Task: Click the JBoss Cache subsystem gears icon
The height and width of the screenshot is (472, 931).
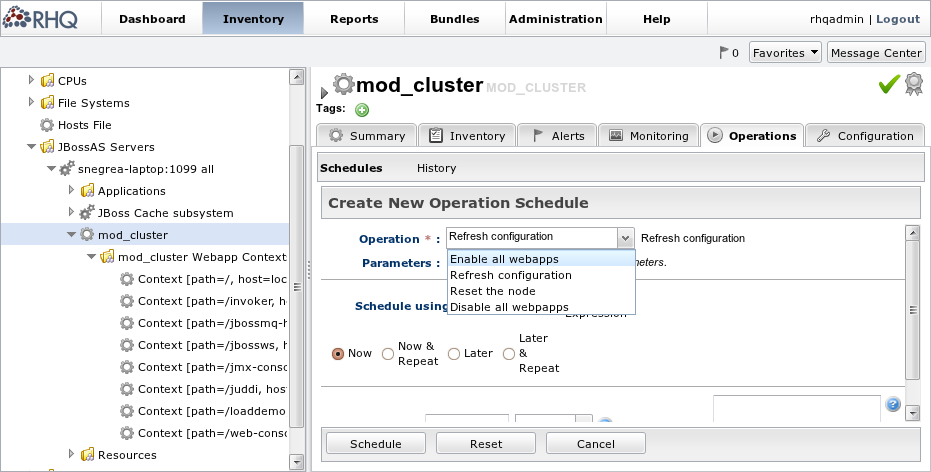Action: 87,213
